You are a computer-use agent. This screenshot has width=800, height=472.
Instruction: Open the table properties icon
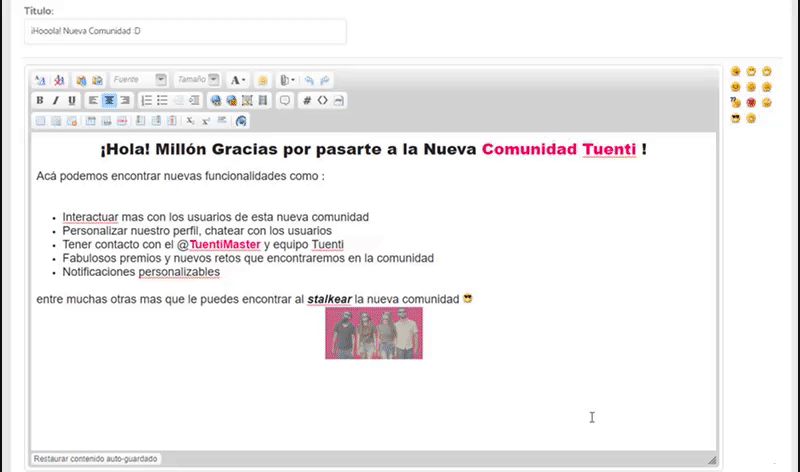click(56, 121)
